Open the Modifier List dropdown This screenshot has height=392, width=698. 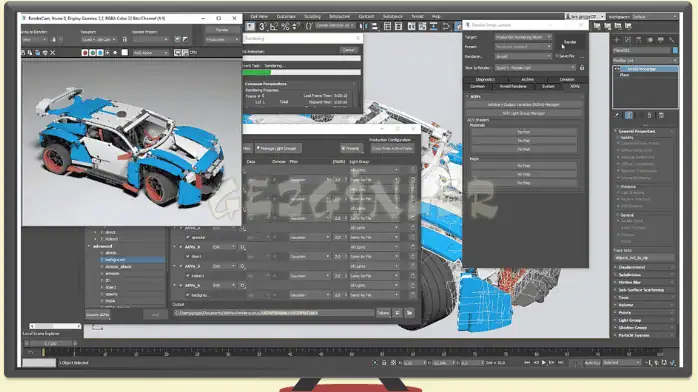pyautogui.click(x=645, y=61)
